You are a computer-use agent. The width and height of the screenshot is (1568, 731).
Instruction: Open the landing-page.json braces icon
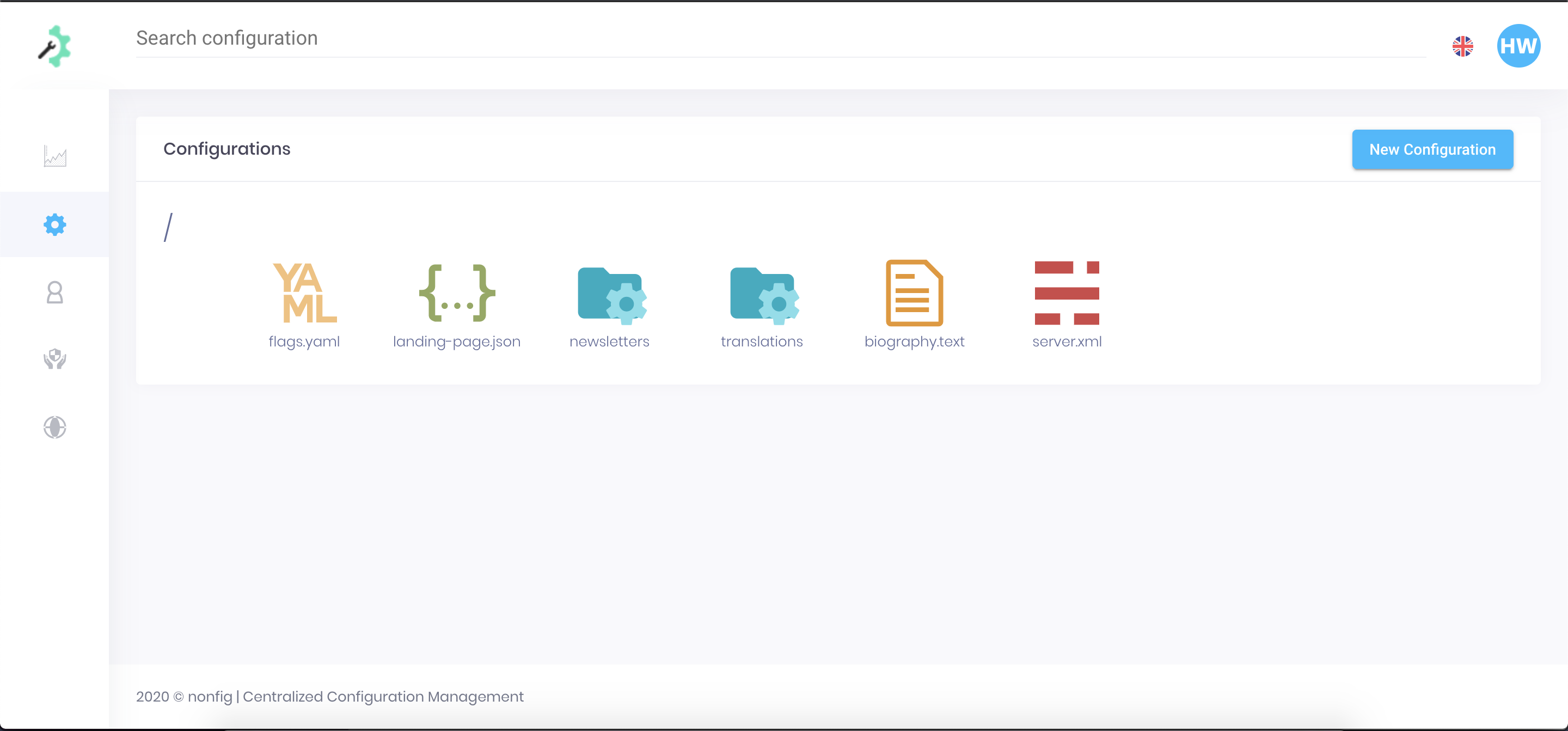[x=457, y=293]
